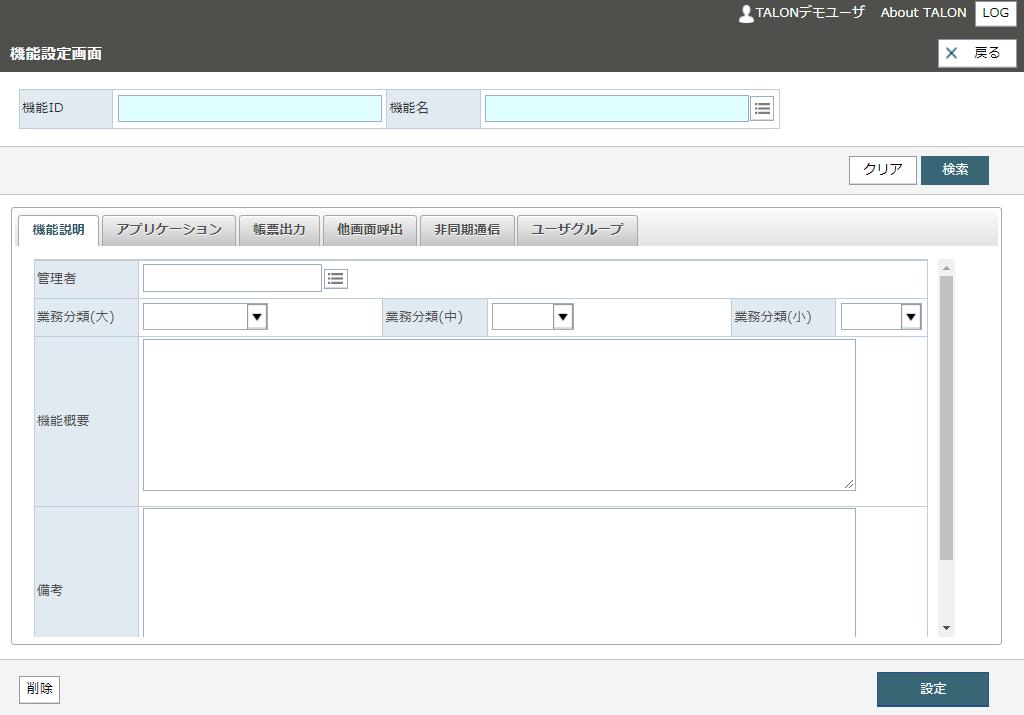
Task: Open the 機能名 list lookup icon
Action: click(x=762, y=108)
